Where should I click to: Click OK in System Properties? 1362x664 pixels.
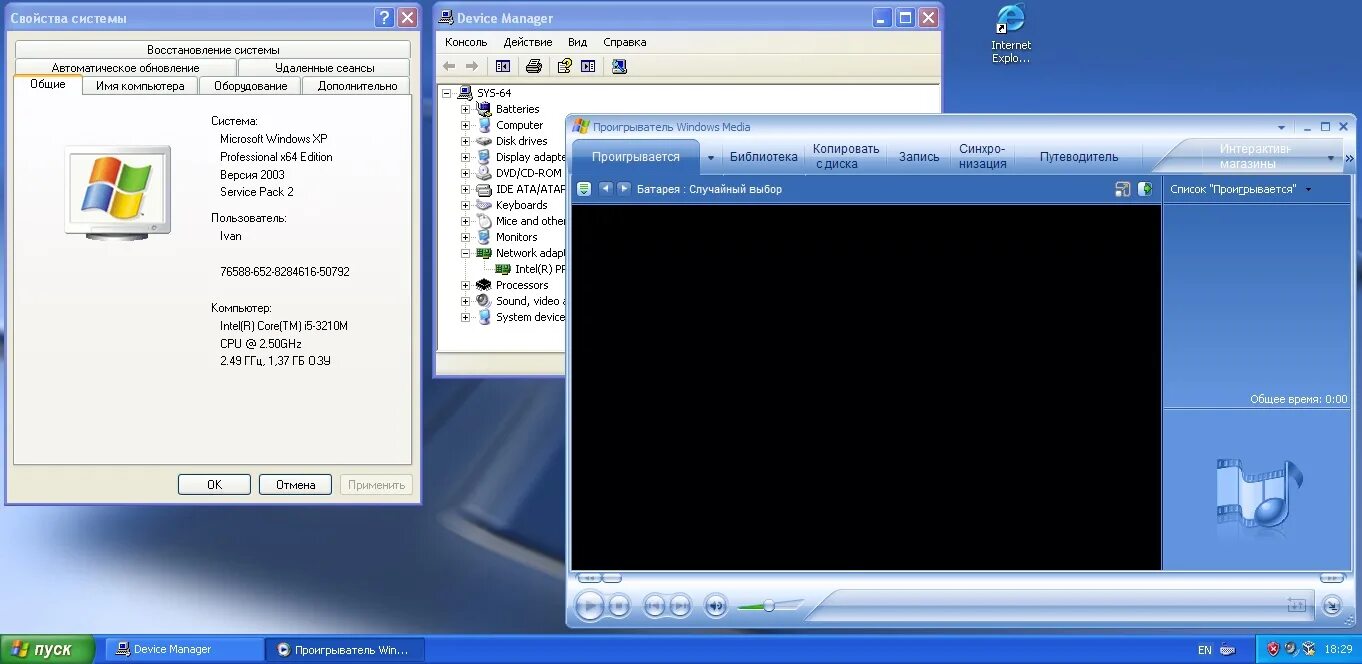coord(214,484)
